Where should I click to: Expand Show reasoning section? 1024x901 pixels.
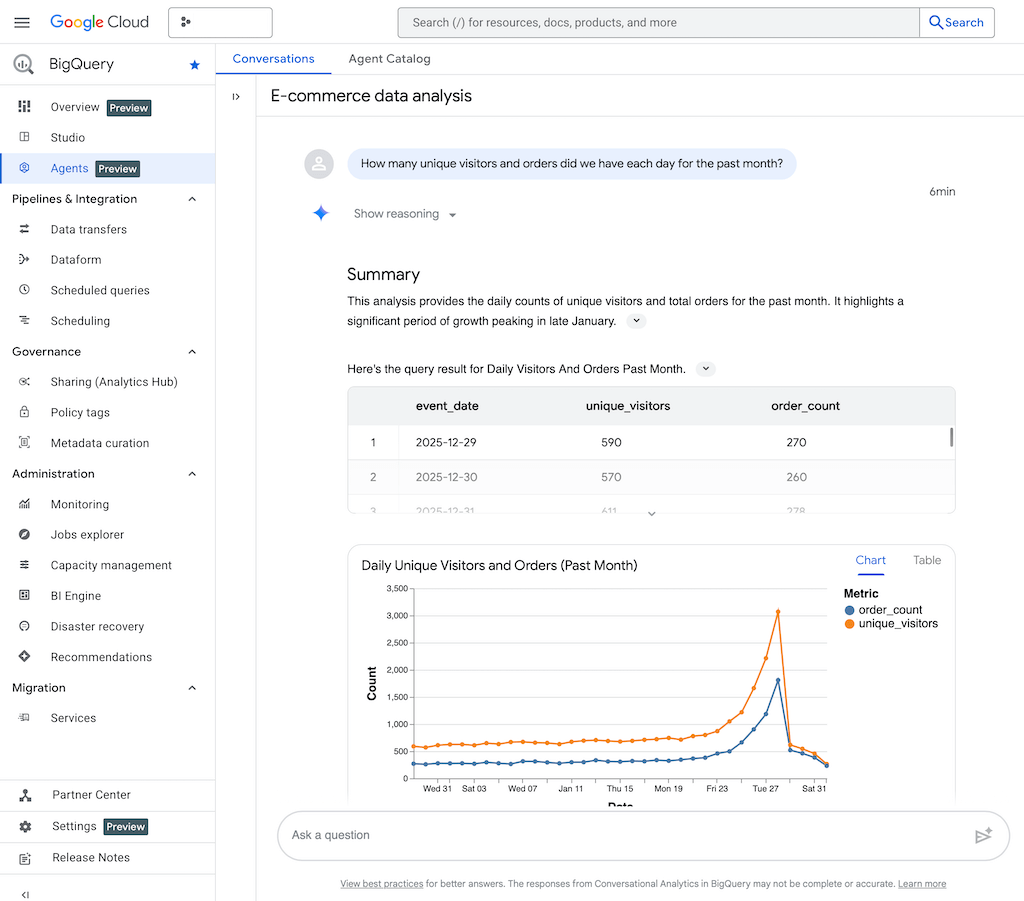pos(405,214)
